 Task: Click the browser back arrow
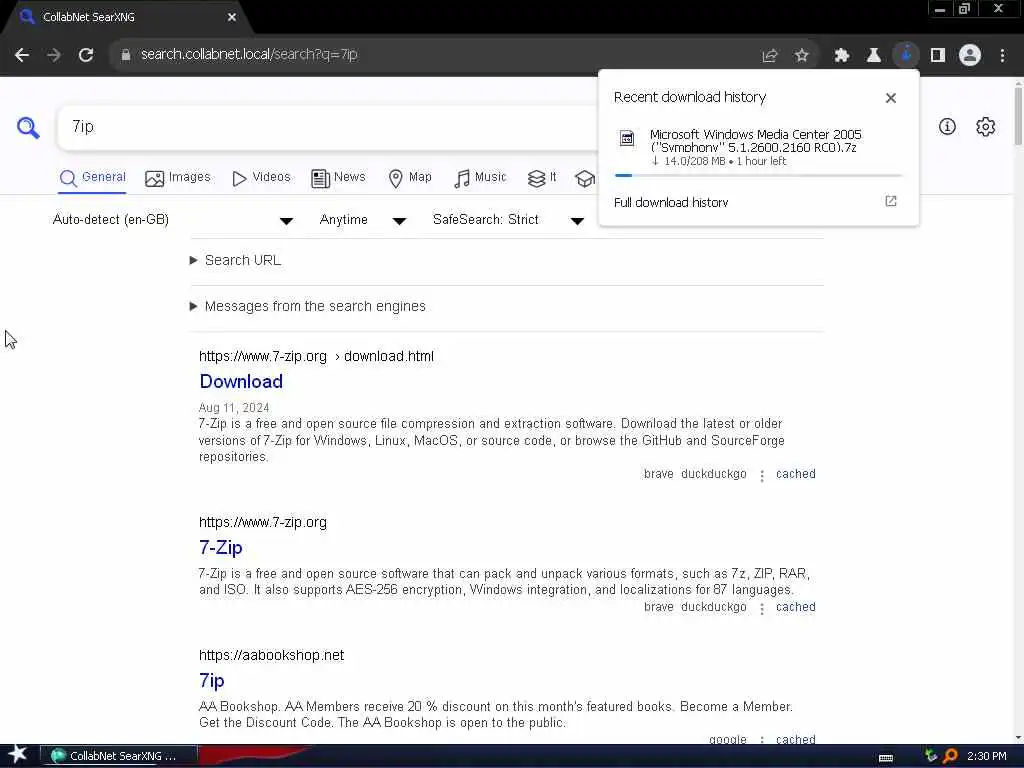(x=22, y=55)
